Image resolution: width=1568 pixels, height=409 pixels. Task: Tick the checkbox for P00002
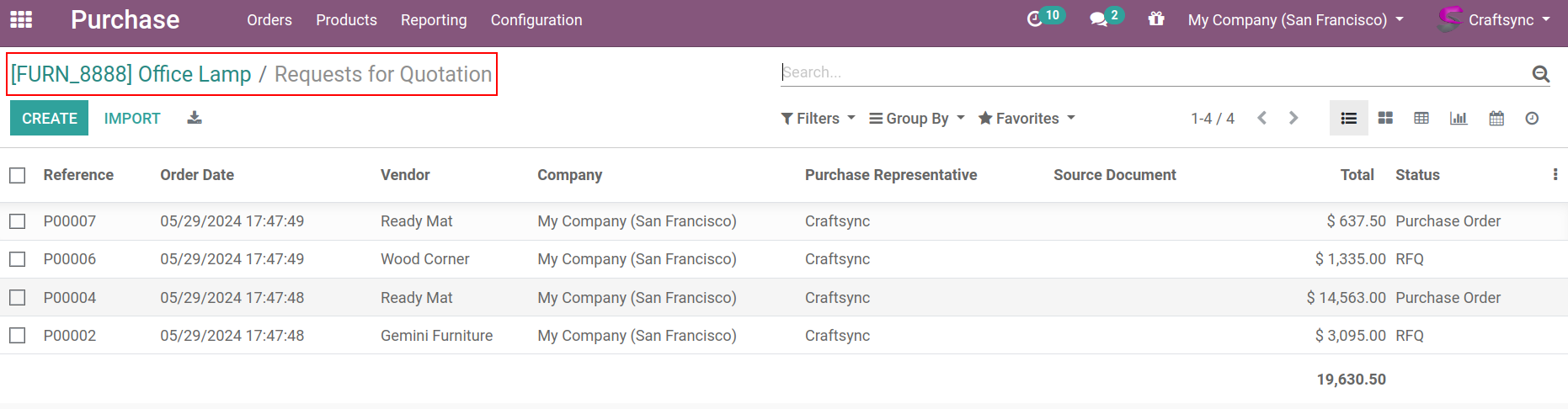click(18, 336)
